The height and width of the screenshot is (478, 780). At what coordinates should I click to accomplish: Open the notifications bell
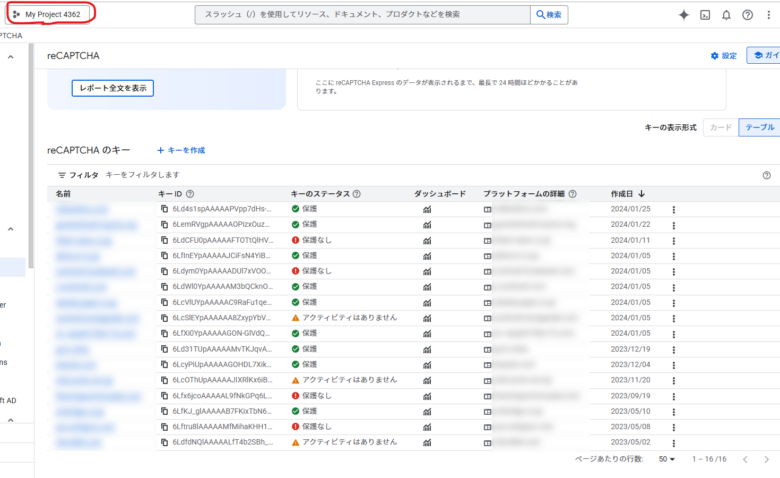(x=726, y=15)
